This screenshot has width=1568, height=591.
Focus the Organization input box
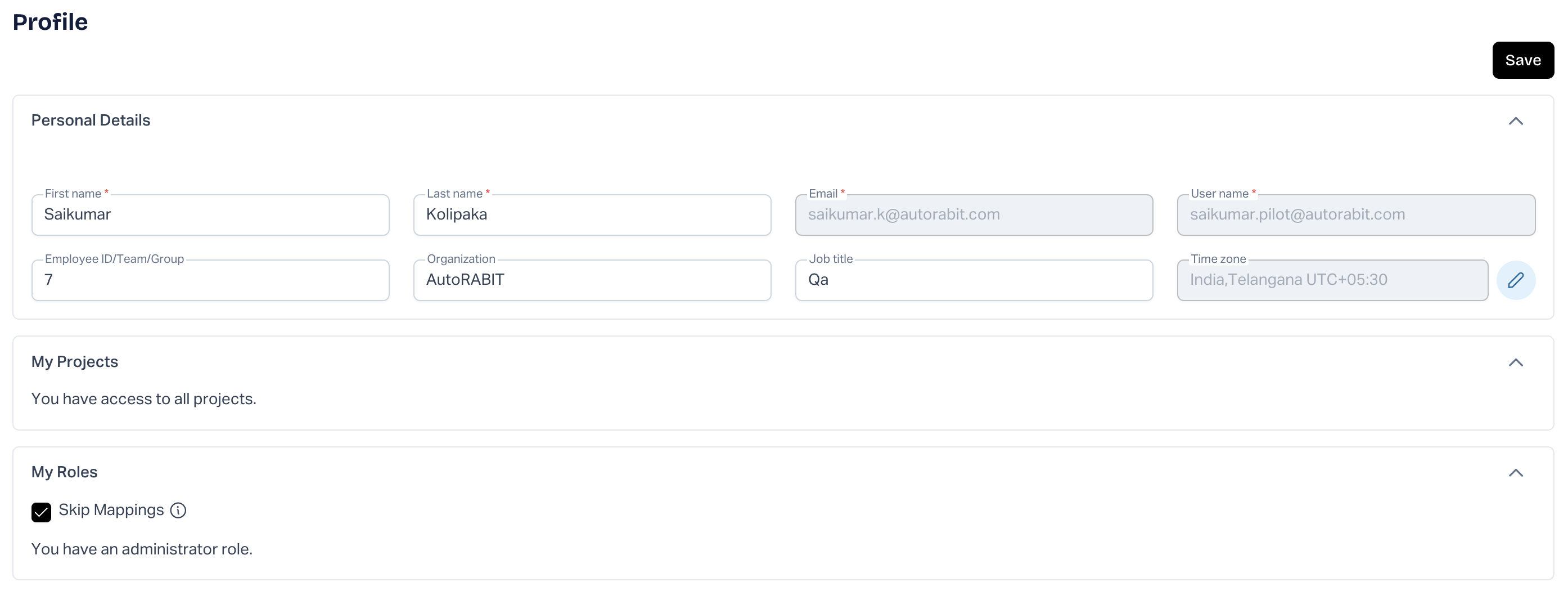click(592, 280)
